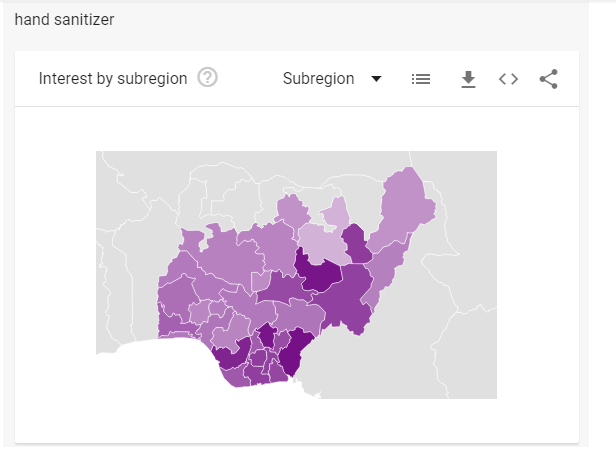
Task: Share the subregion interest chart
Action: (x=548, y=79)
